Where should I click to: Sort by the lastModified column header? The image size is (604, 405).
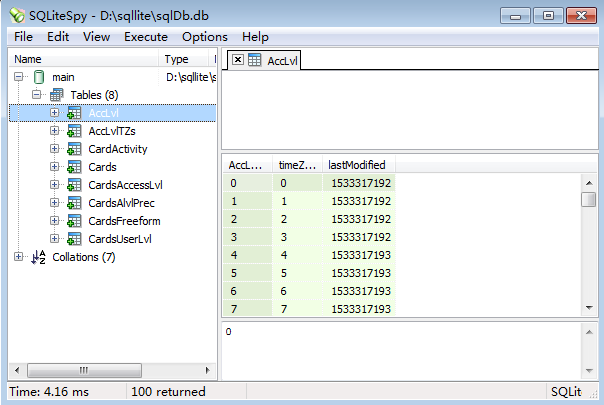[x=359, y=165]
